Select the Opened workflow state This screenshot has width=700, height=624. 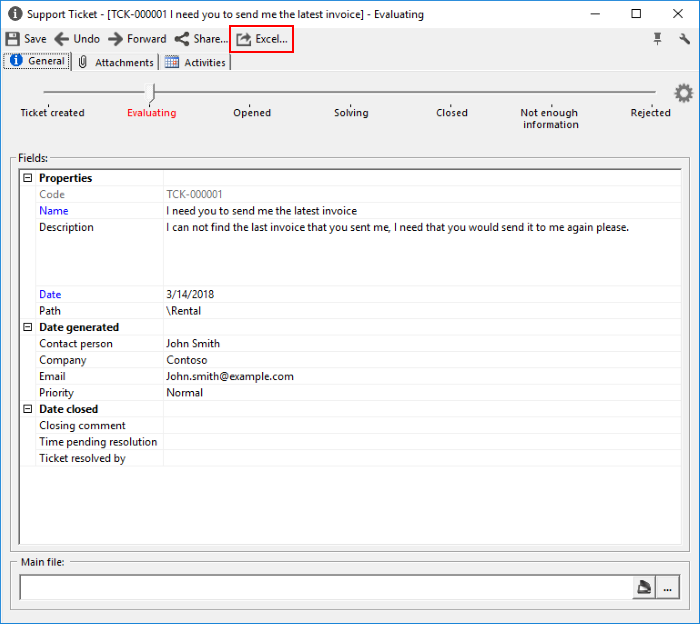point(252,113)
